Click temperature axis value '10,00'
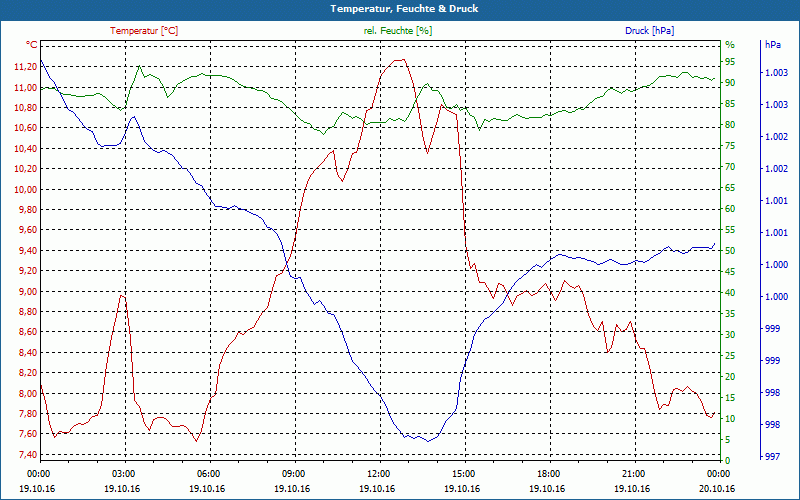 click(26, 189)
